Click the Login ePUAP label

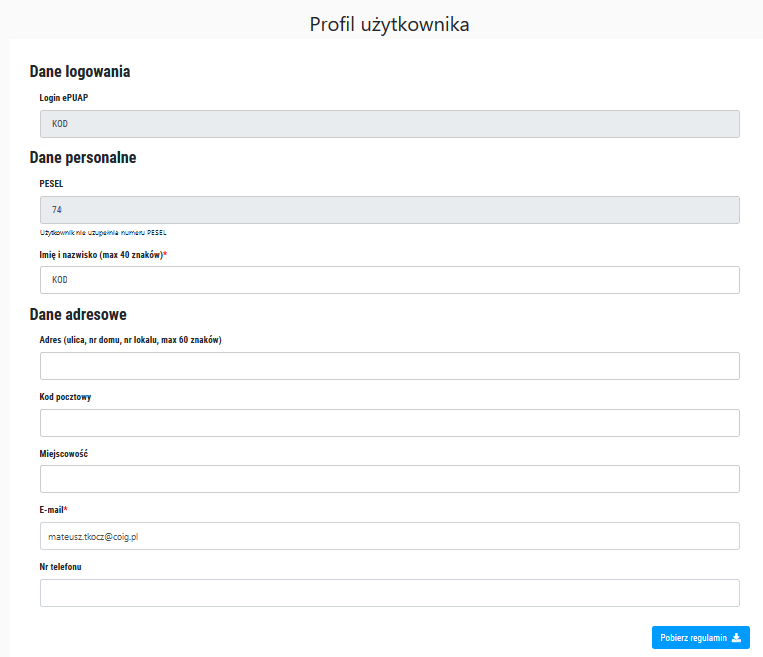point(64,98)
